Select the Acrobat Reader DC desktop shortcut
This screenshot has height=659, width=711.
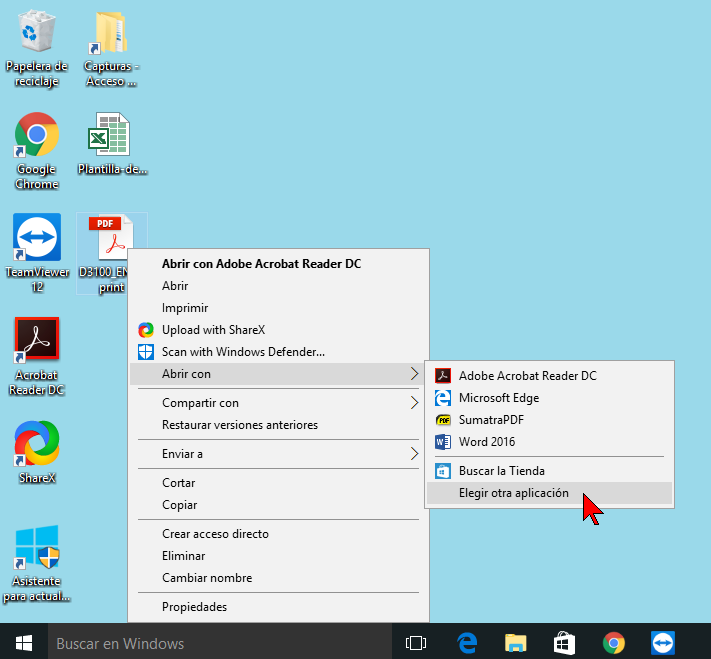point(37,356)
